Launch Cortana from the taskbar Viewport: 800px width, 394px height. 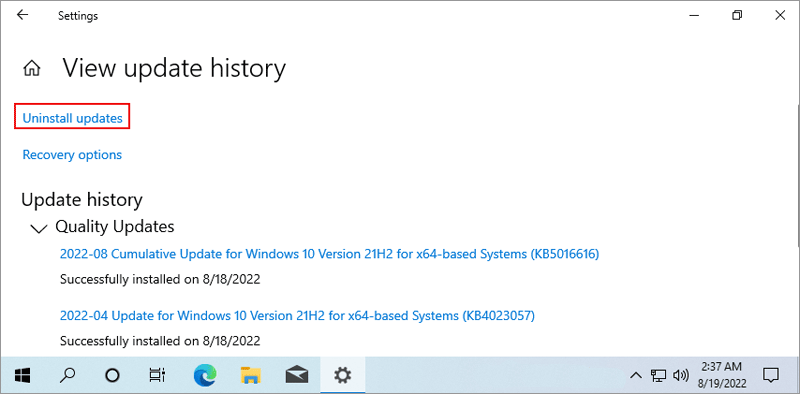point(112,376)
